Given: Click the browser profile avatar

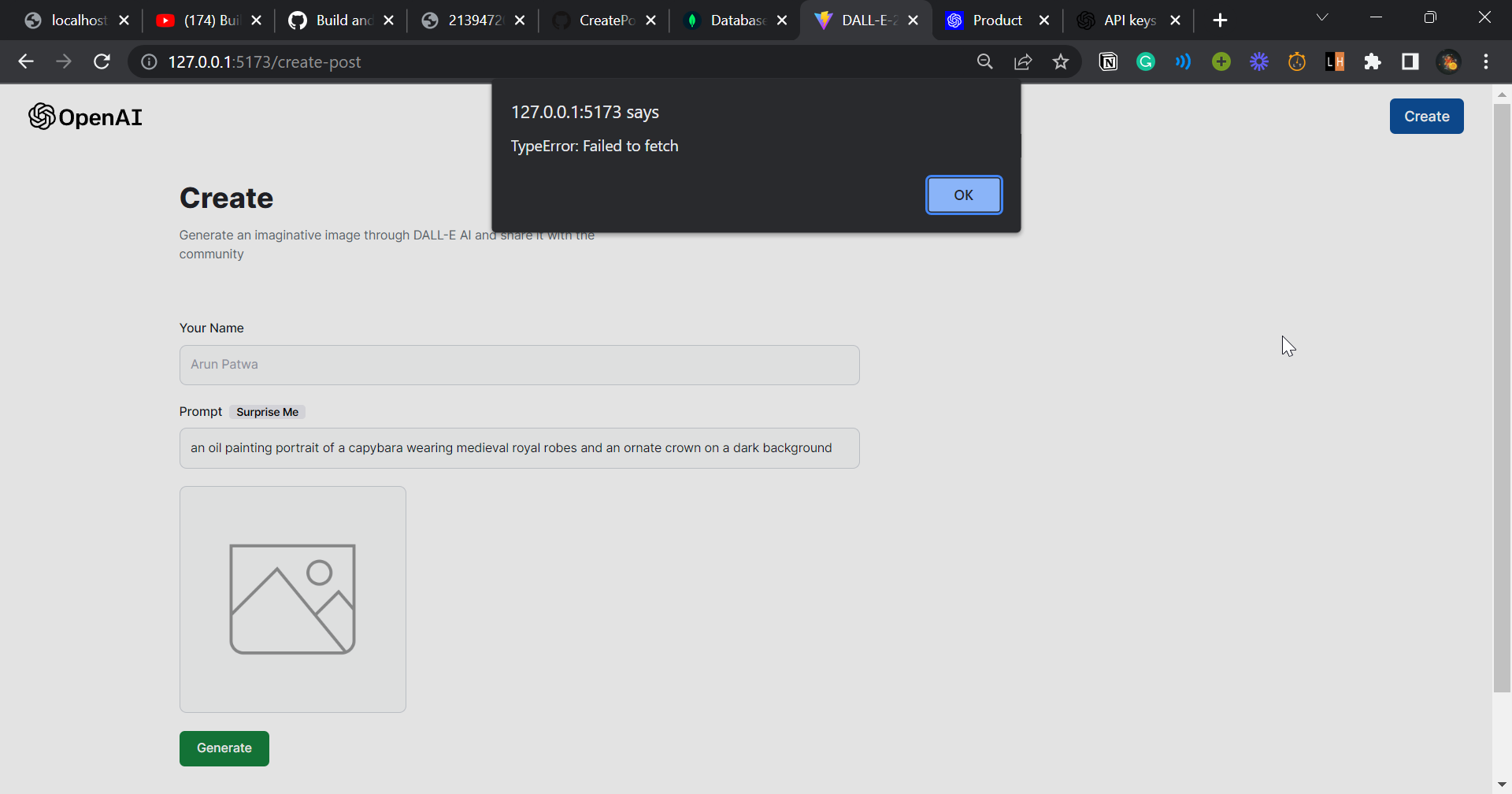Looking at the screenshot, I should pos(1449,61).
